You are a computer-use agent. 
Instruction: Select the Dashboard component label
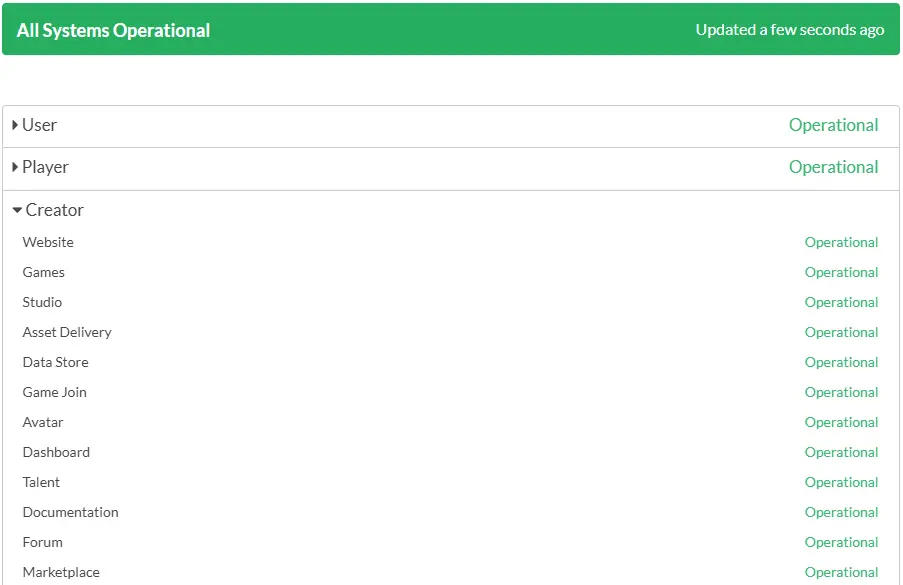[x=56, y=452]
